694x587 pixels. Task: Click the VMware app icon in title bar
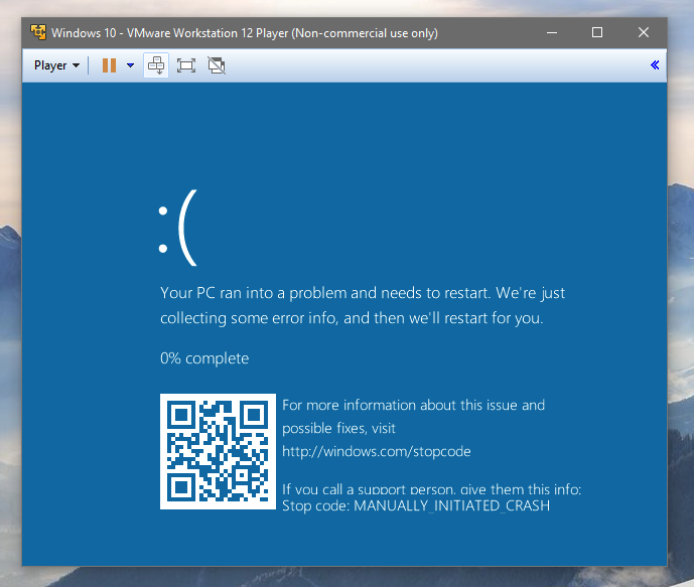38,32
